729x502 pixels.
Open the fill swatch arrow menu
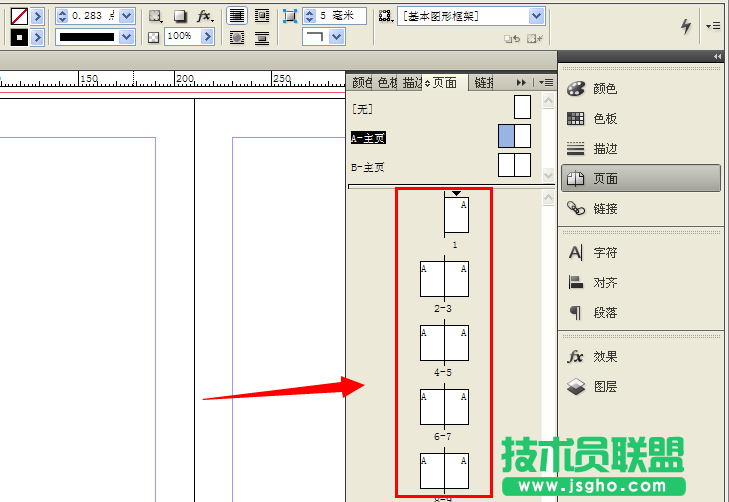click(38, 16)
